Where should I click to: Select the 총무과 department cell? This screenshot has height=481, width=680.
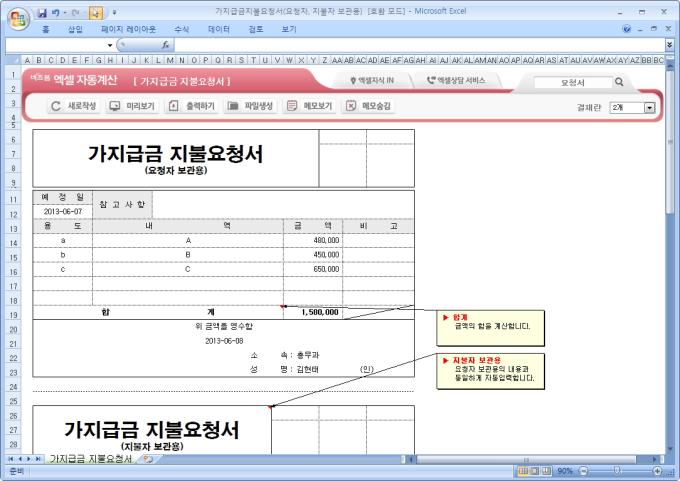[308, 355]
